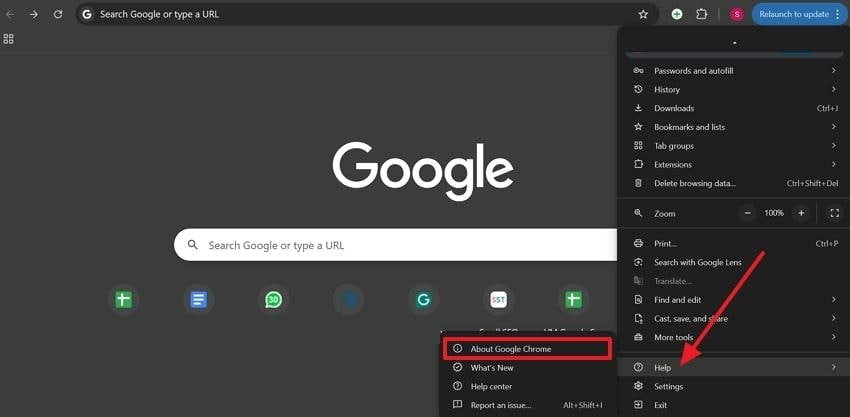Decrease zoom with the minus button
The width and height of the screenshot is (850, 417).
748,213
